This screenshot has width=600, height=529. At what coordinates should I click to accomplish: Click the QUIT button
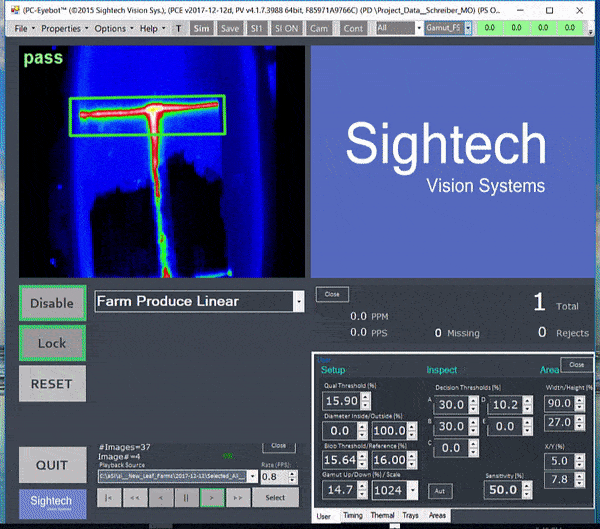click(52, 464)
